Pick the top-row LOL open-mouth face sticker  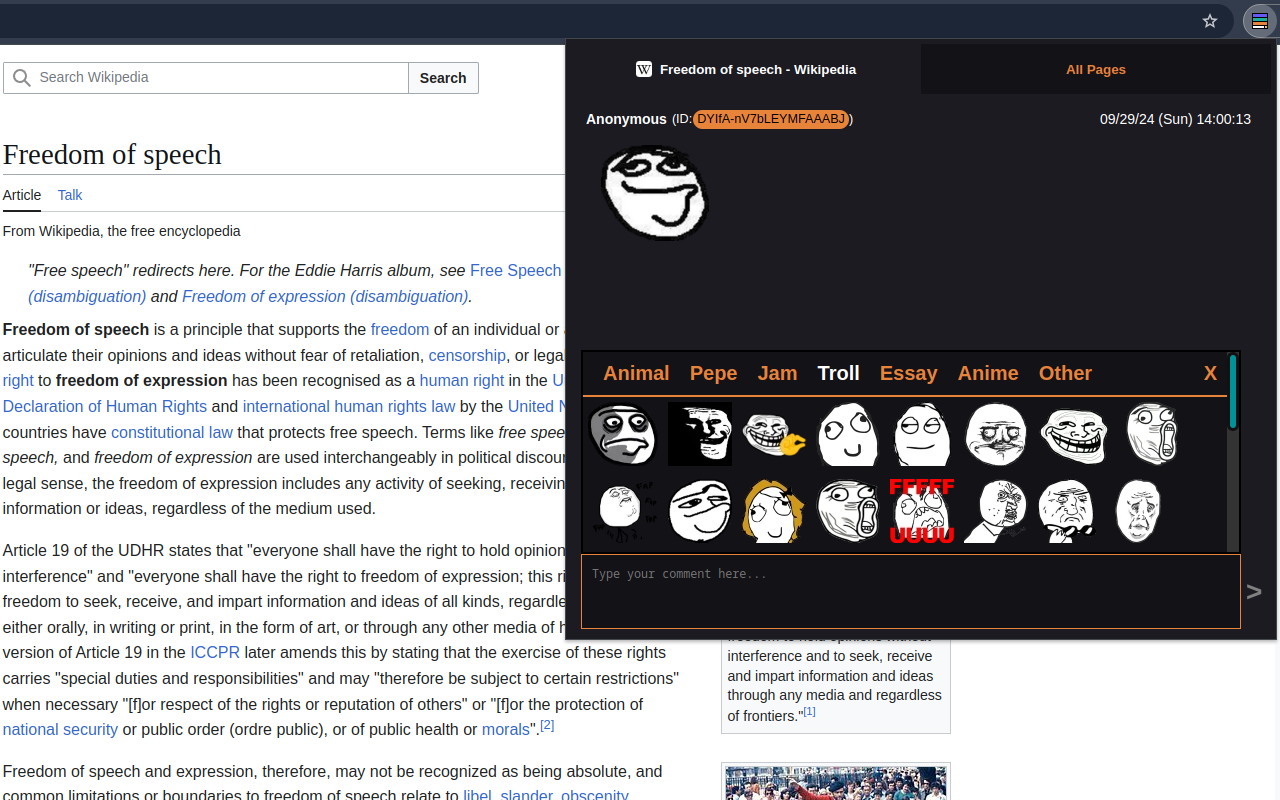1152,434
